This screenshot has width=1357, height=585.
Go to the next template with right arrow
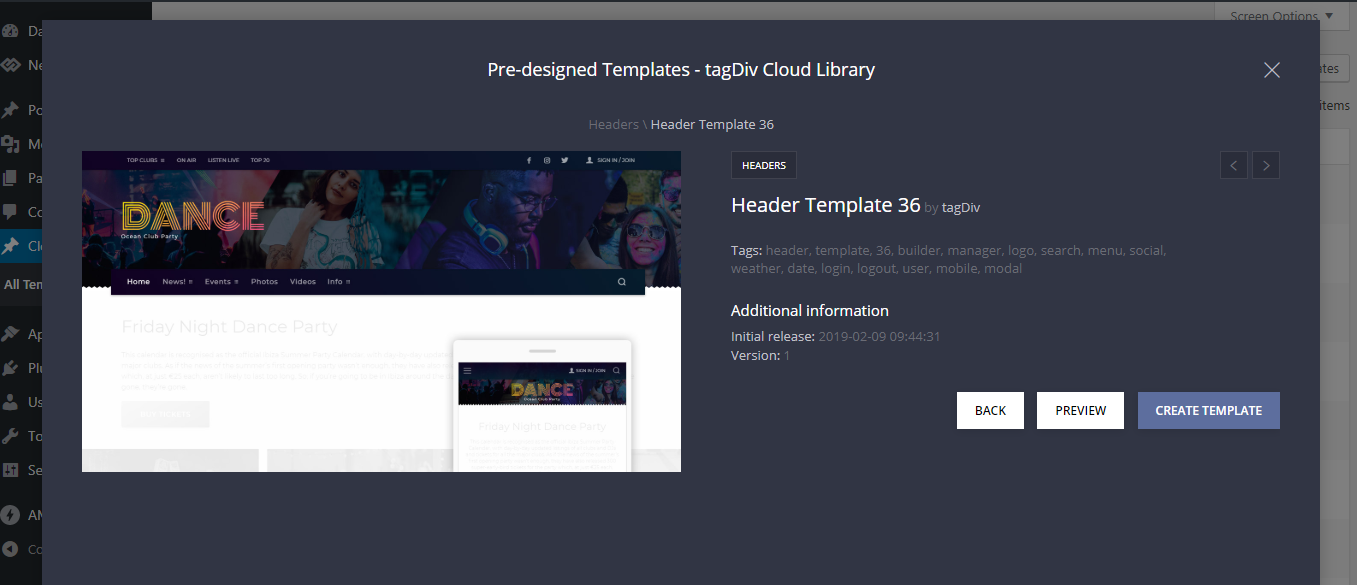(x=1266, y=165)
